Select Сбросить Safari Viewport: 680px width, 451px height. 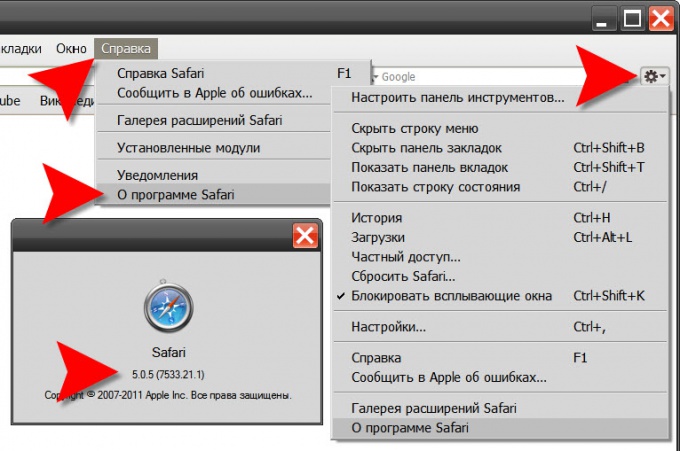coord(500,276)
